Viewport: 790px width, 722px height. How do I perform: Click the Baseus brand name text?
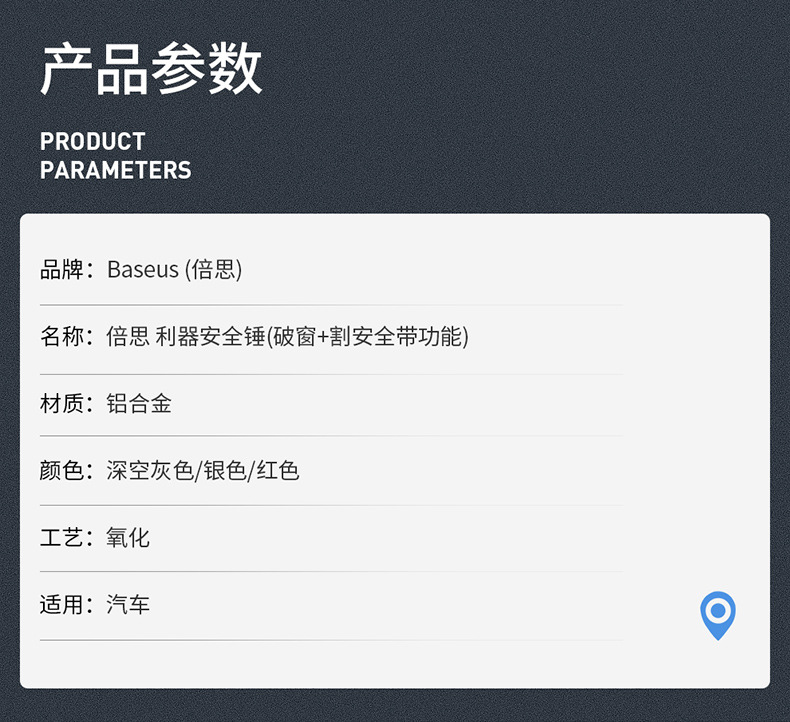[x=143, y=270]
